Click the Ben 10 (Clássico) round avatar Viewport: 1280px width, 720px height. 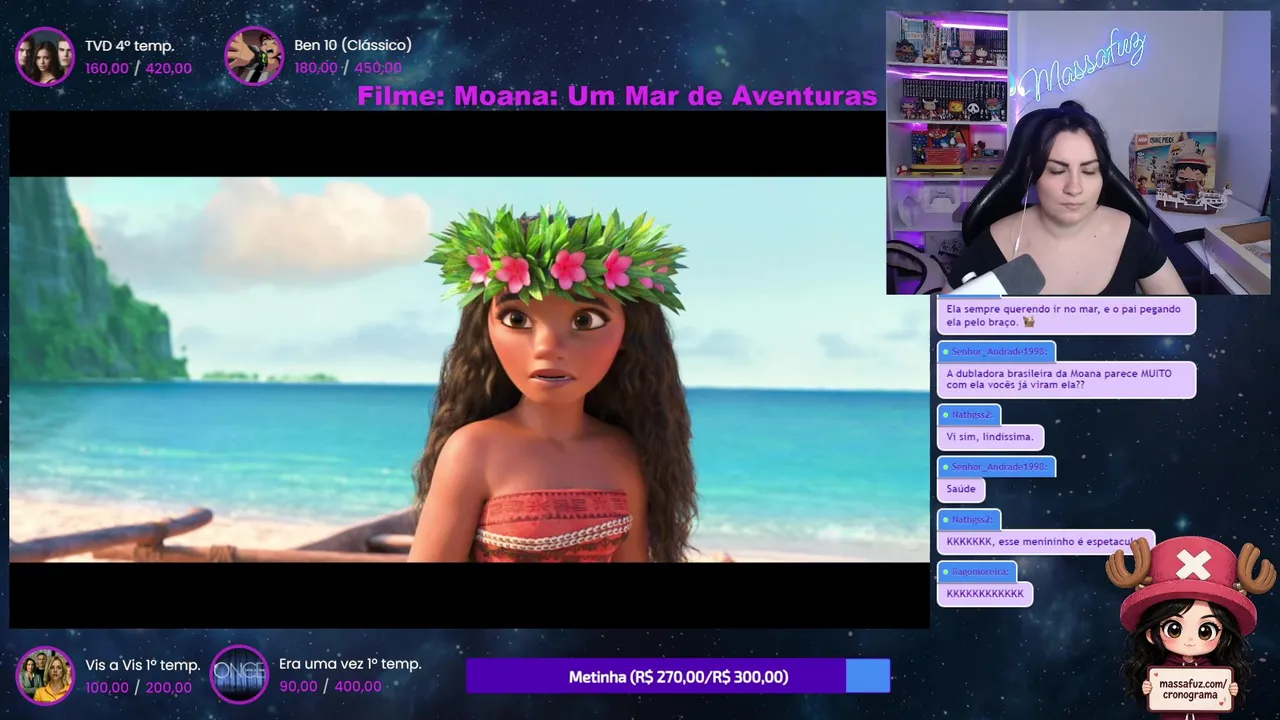click(254, 56)
